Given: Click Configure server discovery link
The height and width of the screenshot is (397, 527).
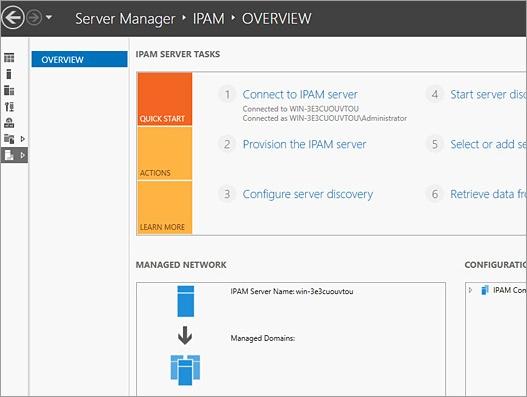Looking at the screenshot, I should 308,194.
